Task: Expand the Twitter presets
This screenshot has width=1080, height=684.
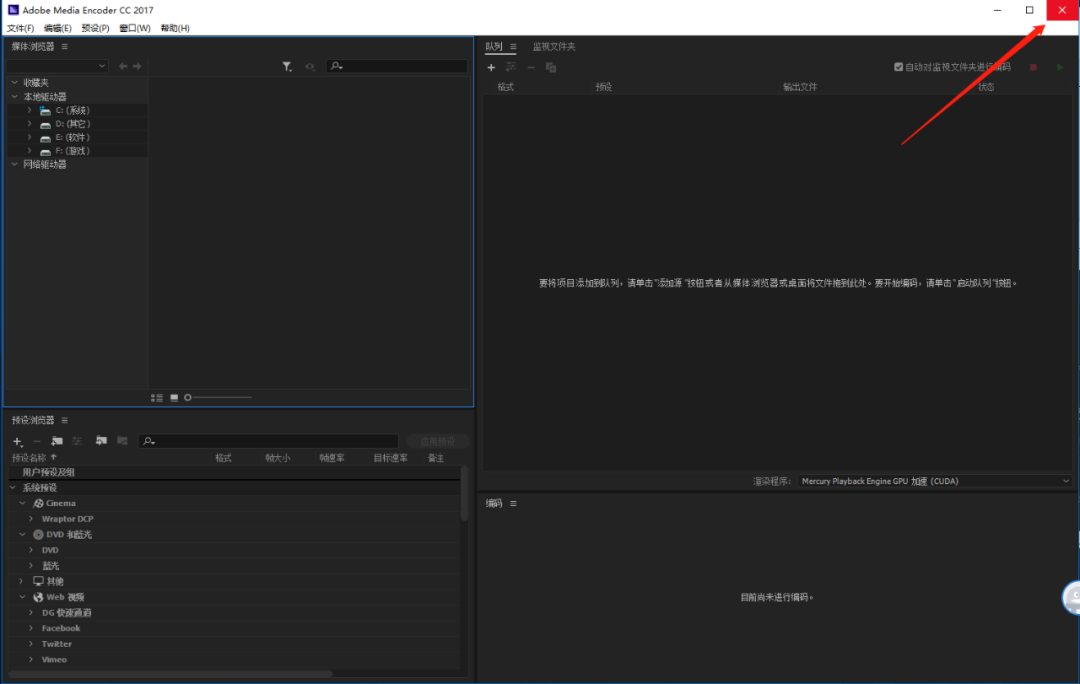Action: click(x=31, y=644)
